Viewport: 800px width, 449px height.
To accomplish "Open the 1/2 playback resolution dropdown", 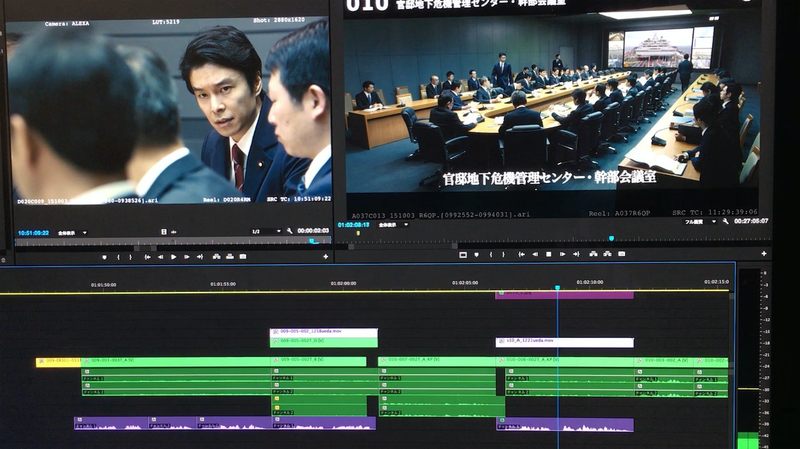I will tap(266, 231).
